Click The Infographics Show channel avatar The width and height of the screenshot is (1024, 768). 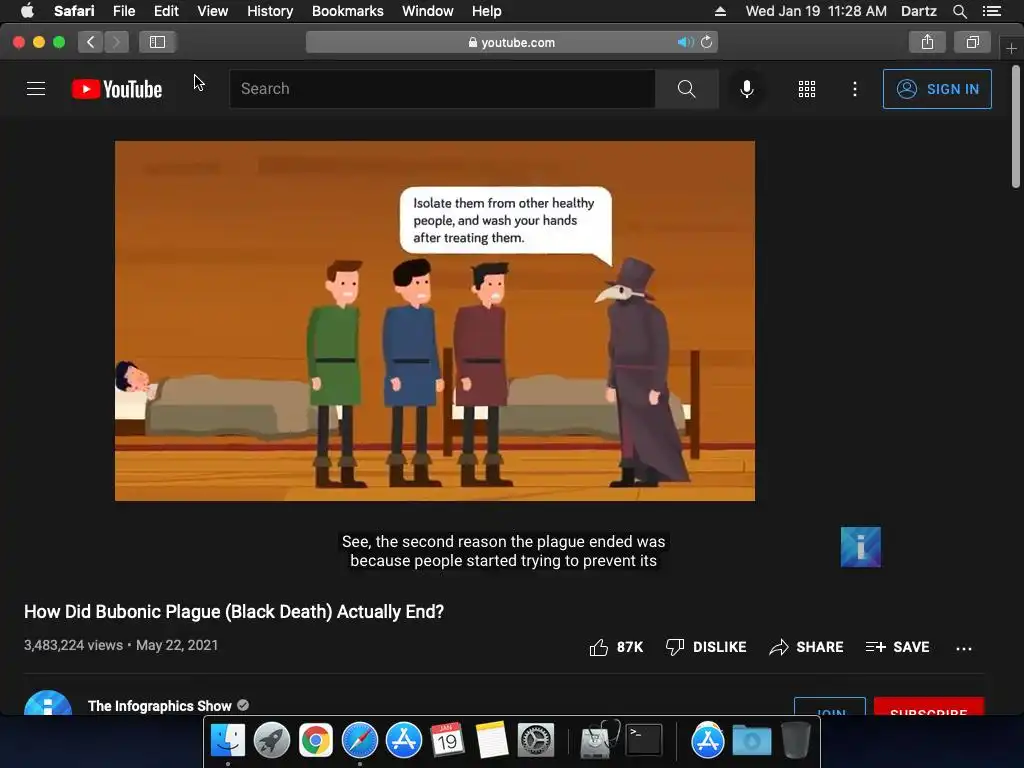[48, 703]
